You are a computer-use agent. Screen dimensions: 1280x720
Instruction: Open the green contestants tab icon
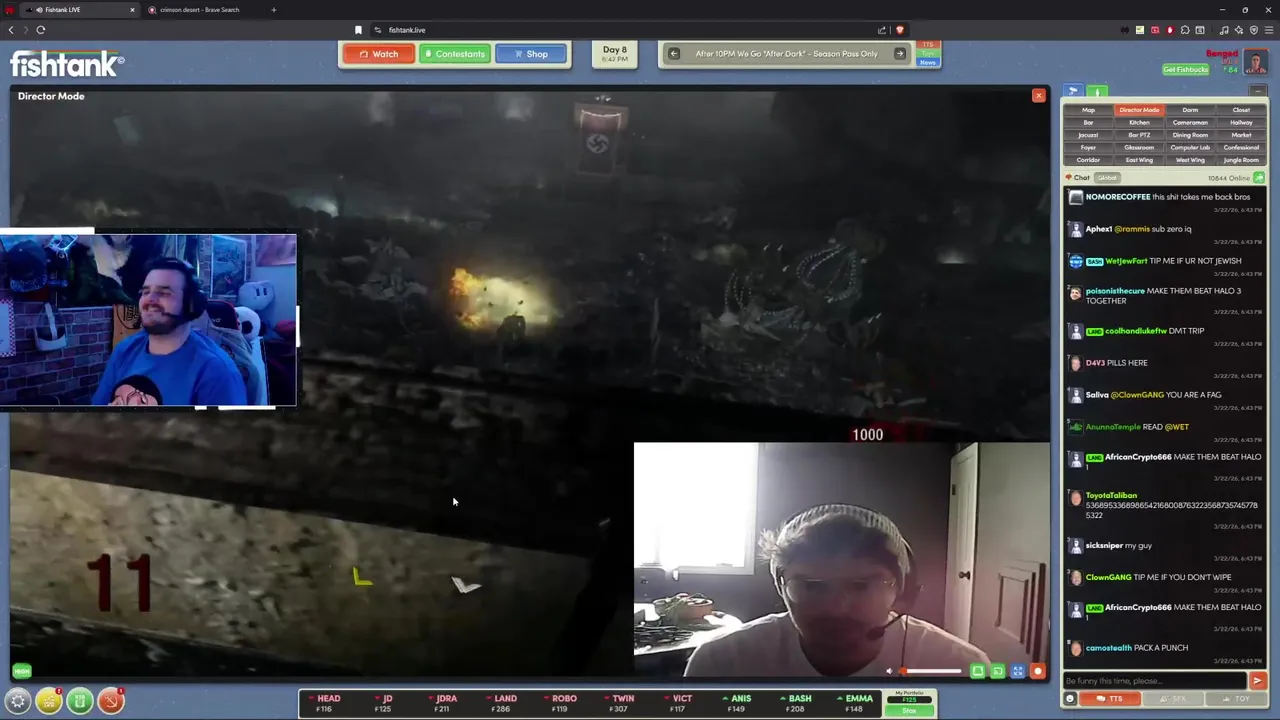tap(1096, 91)
